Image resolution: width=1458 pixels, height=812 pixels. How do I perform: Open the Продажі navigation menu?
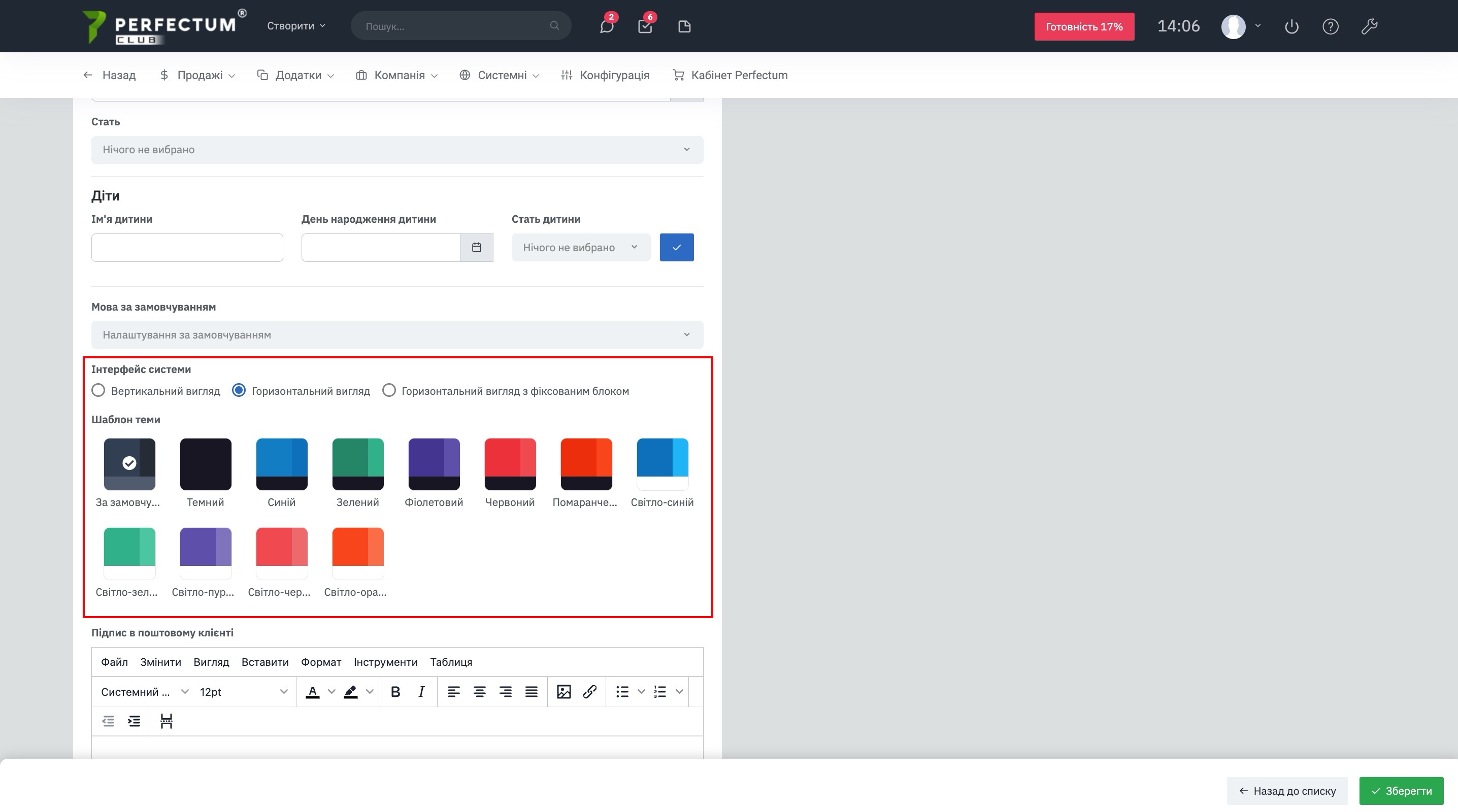click(197, 75)
